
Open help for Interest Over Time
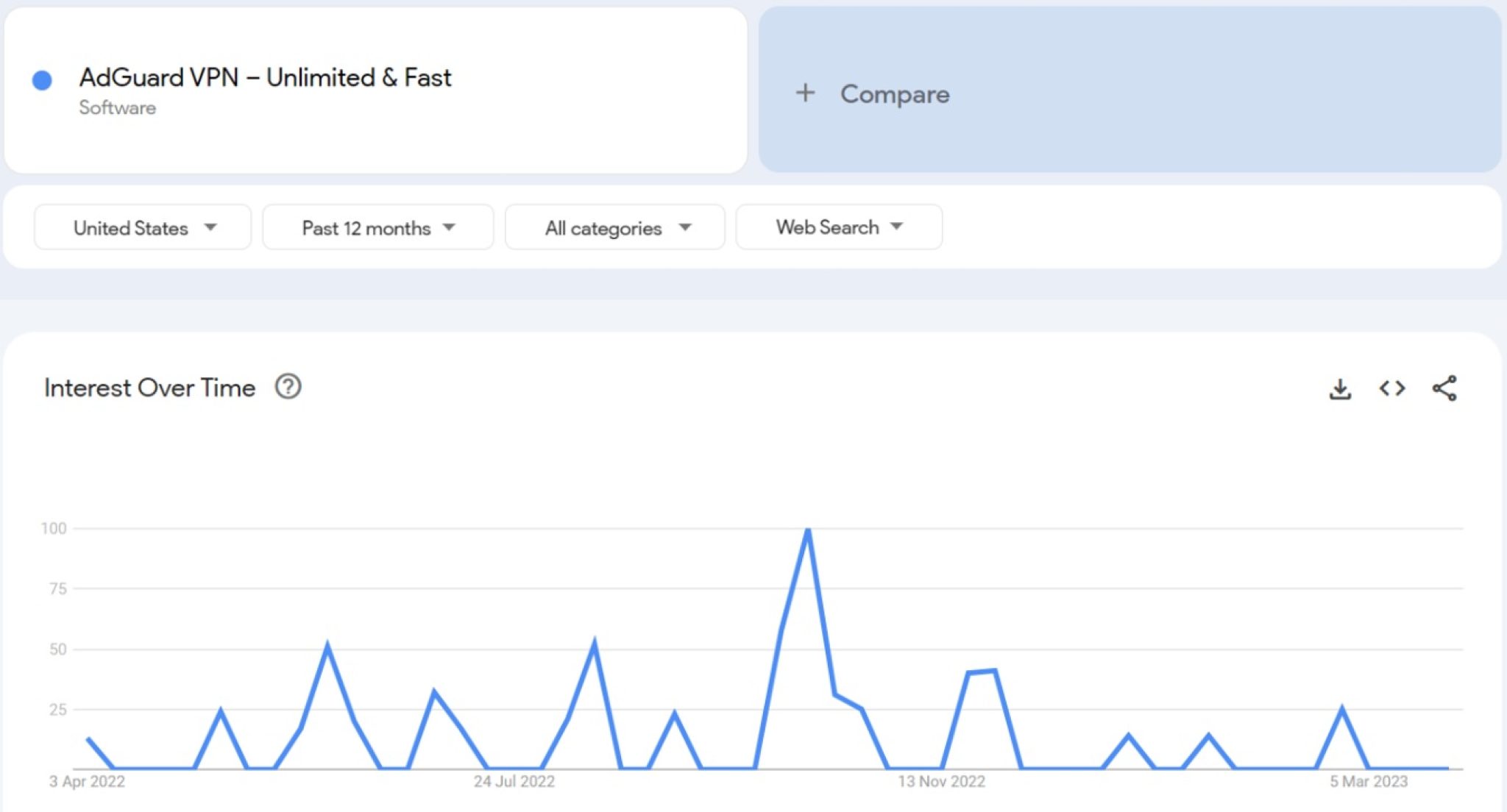[x=288, y=387]
